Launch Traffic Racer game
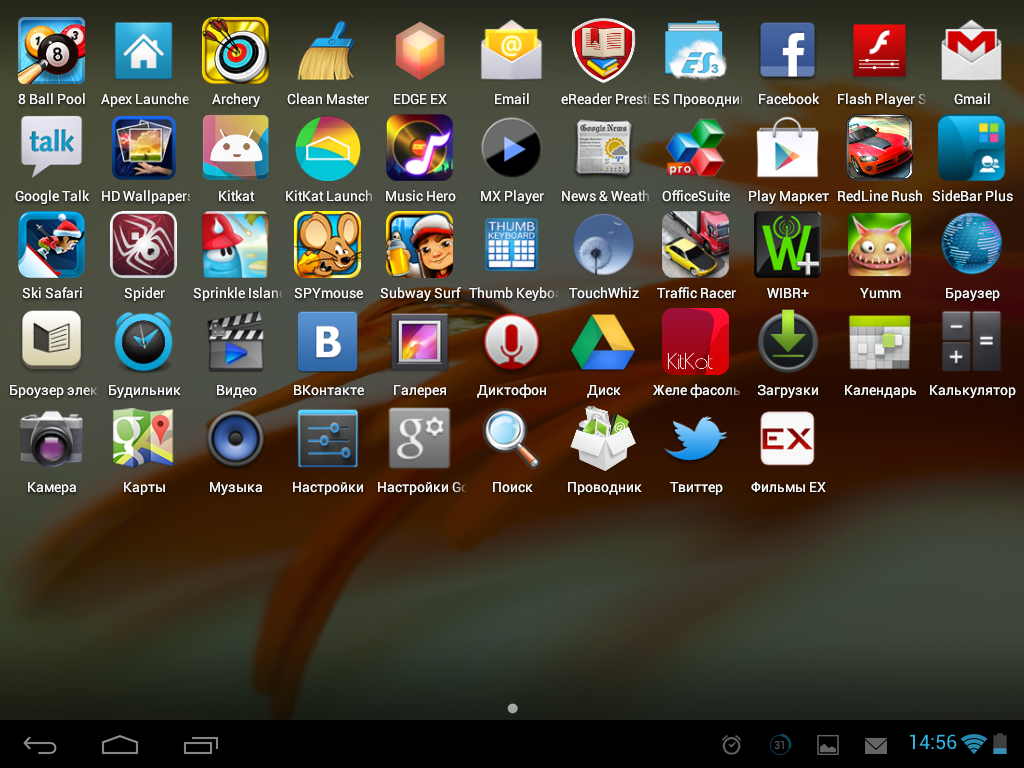The image size is (1024, 768). (696, 245)
